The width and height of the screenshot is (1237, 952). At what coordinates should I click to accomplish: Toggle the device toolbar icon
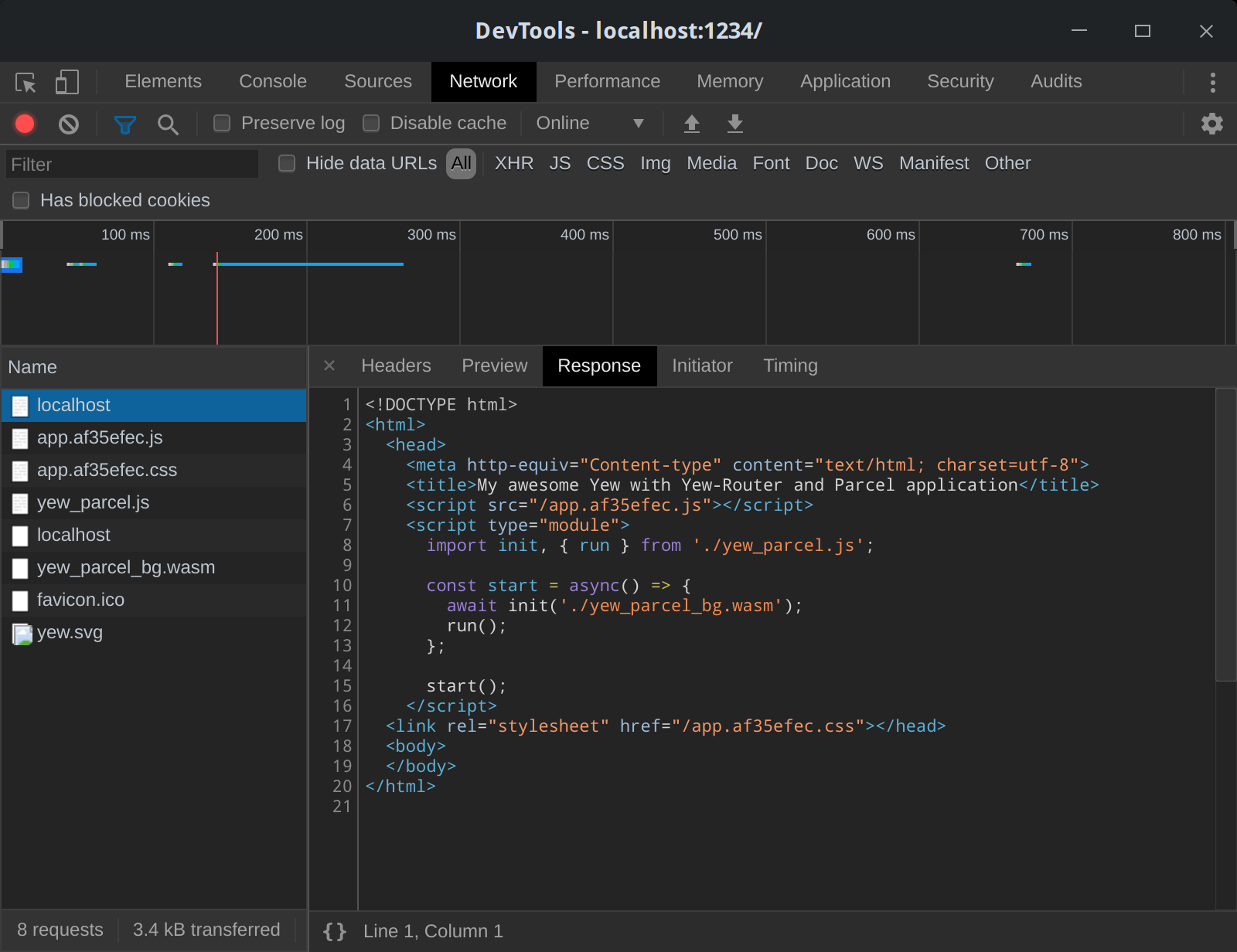pyautogui.click(x=67, y=82)
